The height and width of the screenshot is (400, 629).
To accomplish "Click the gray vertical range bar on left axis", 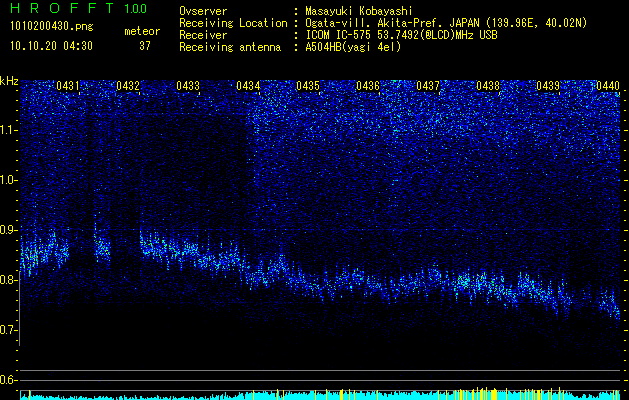I will (x=20, y=308).
